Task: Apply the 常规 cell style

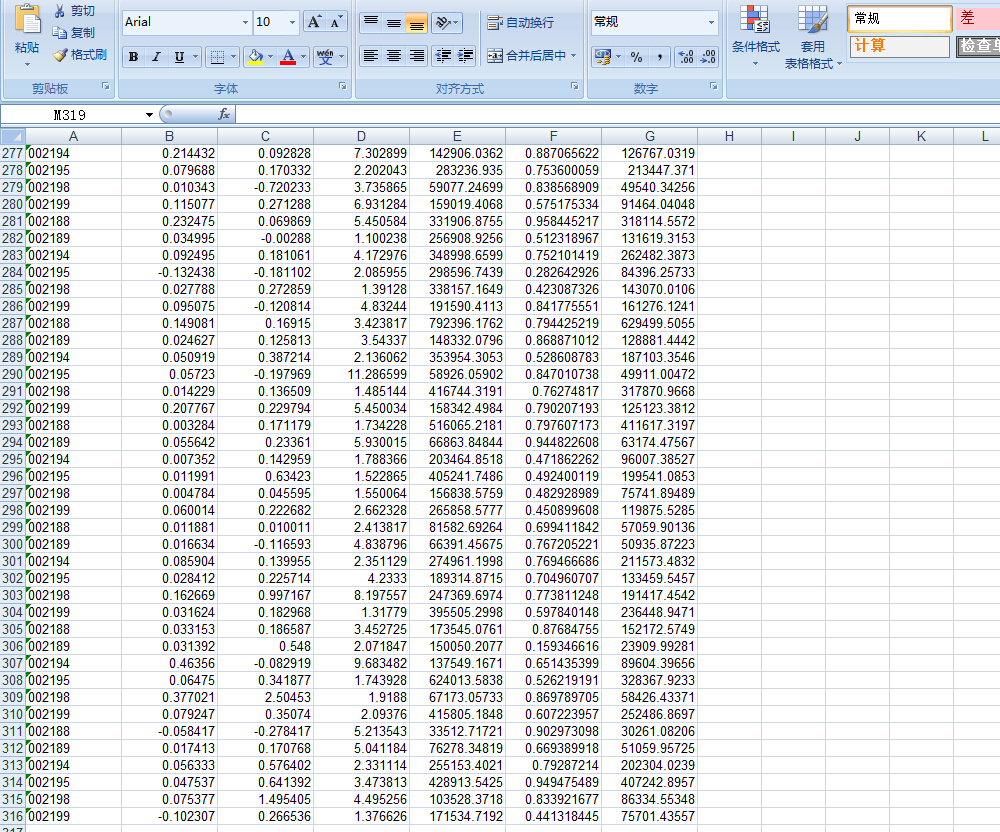Action: [900, 18]
